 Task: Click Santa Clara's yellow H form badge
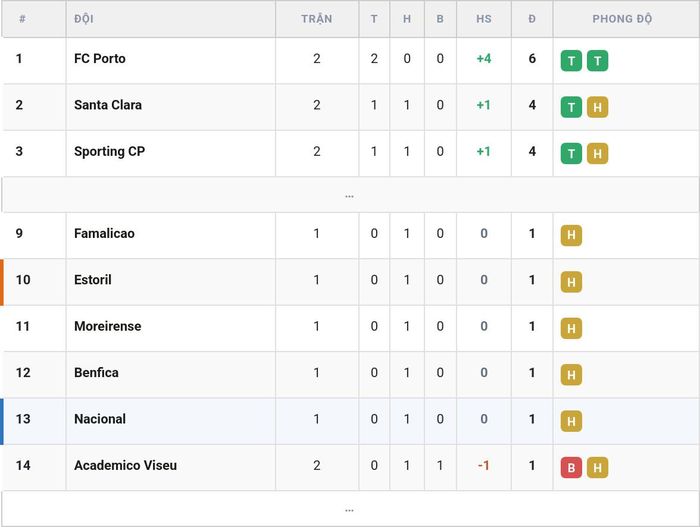[x=597, y=107]
